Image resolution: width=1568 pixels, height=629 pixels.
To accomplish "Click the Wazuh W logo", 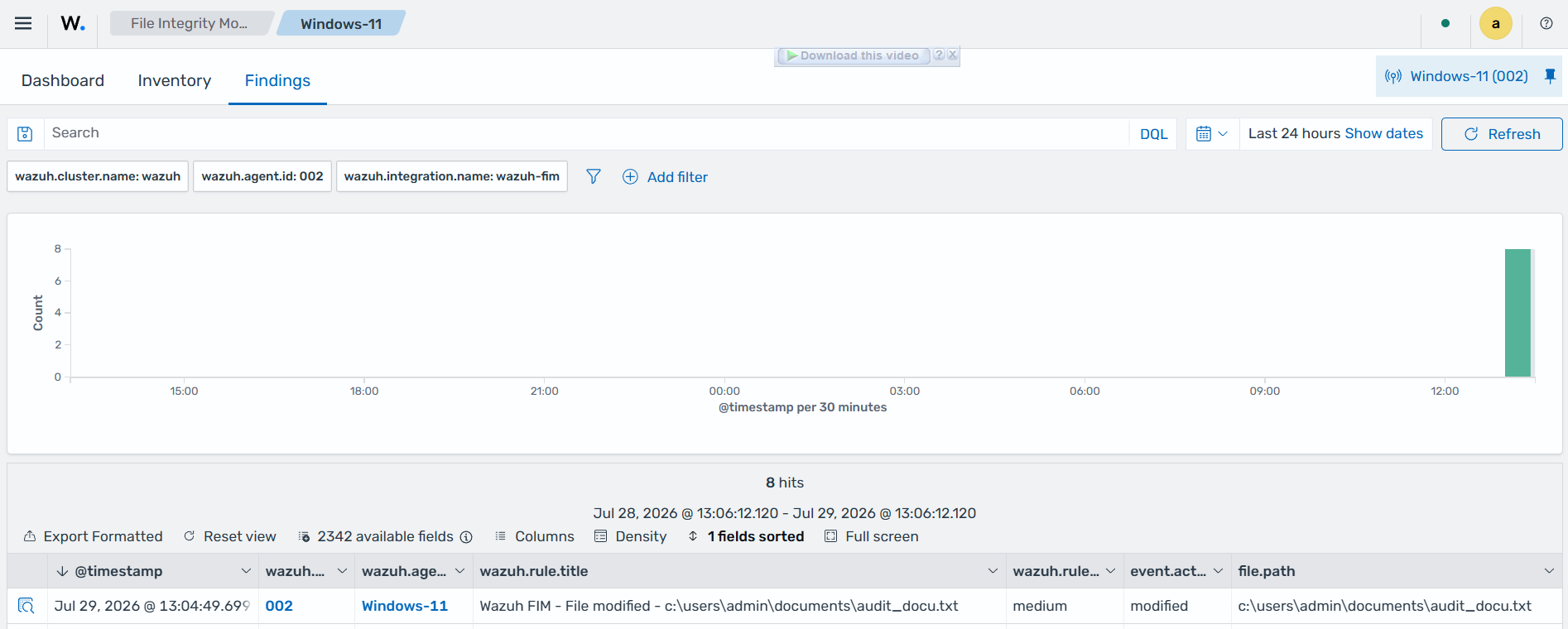I will pyautogui.click(x=73, y=23).
